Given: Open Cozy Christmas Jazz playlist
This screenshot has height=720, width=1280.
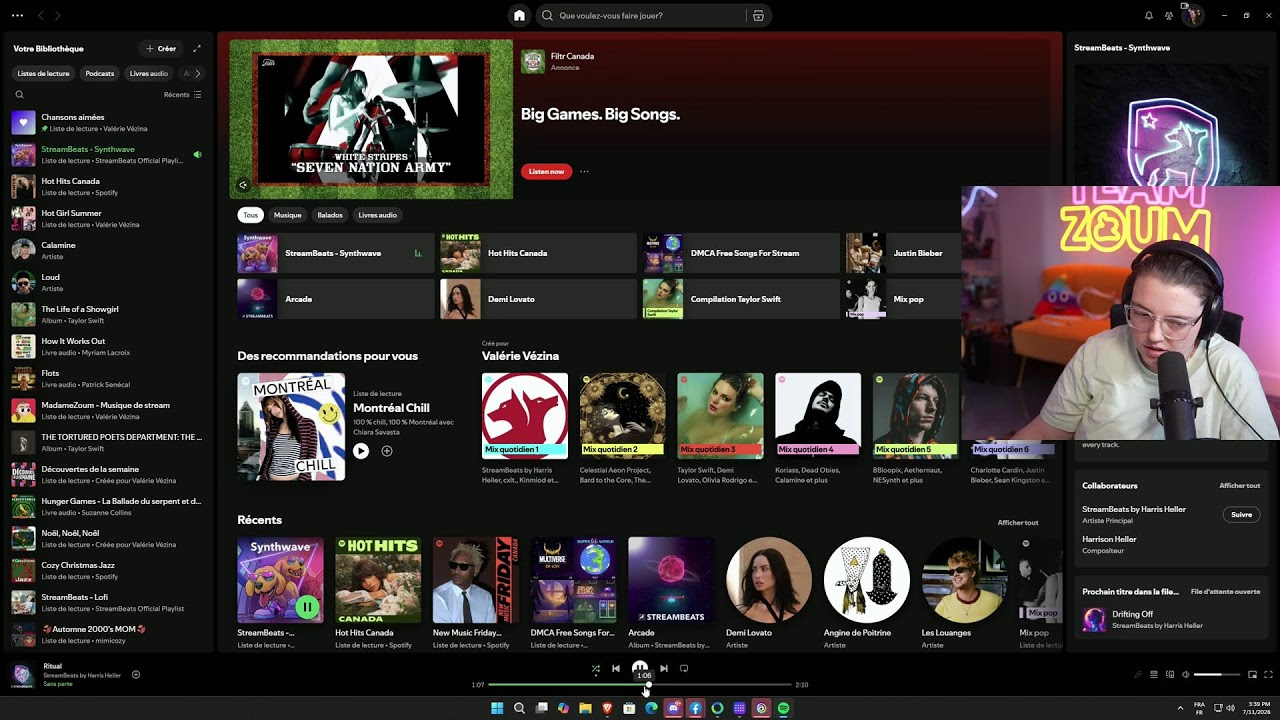Looking at the screenshot, I should point(107,571).
